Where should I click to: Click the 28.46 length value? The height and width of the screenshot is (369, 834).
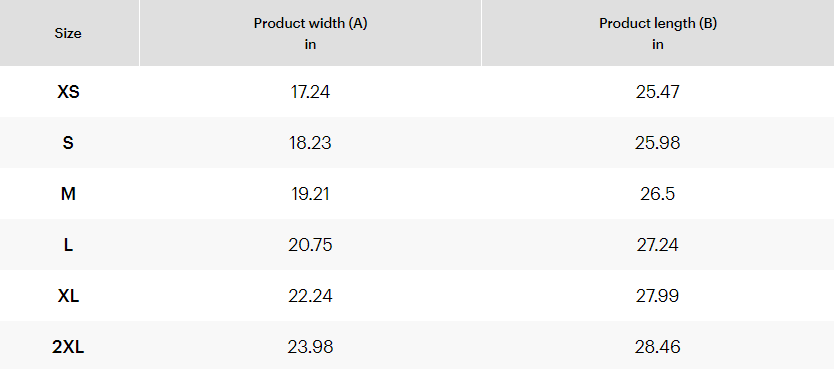658,347
